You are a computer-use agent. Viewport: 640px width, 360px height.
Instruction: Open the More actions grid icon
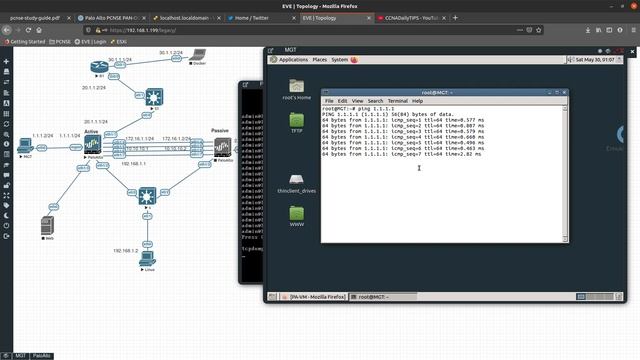click(x=6, y=114)
